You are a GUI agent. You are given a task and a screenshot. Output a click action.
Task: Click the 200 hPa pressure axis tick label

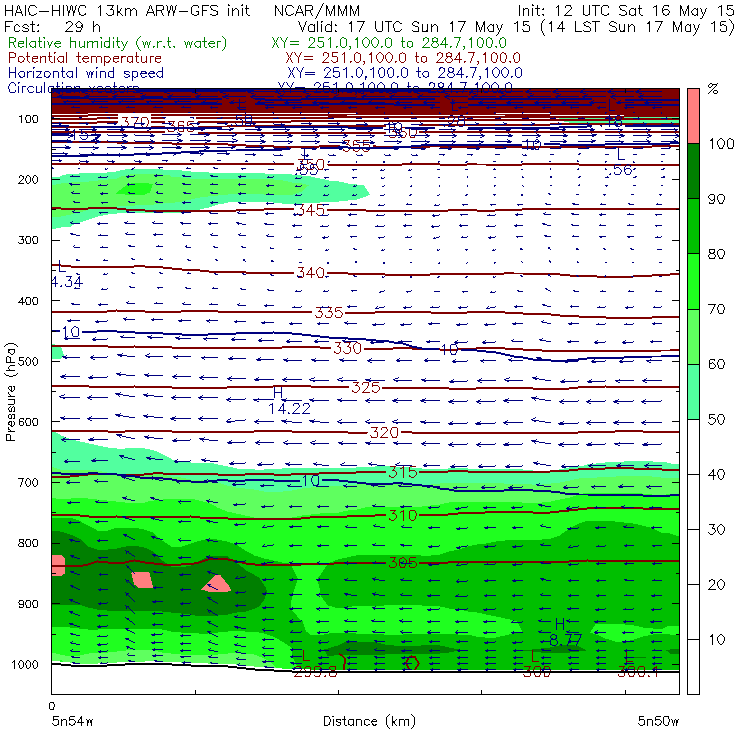pyautogui.click(x=28, y=180)
